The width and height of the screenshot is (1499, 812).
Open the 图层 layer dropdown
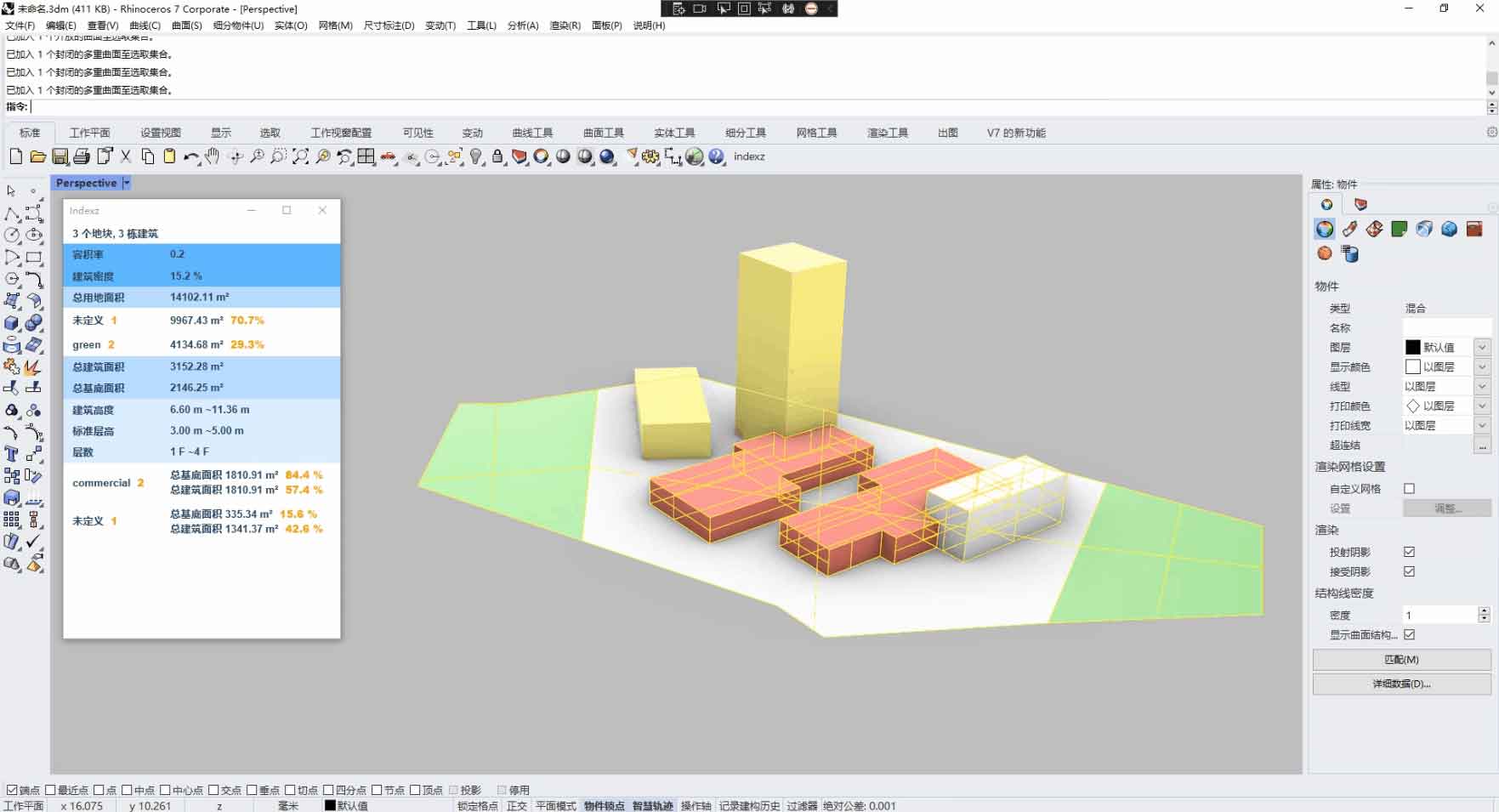click(1482, 347)
